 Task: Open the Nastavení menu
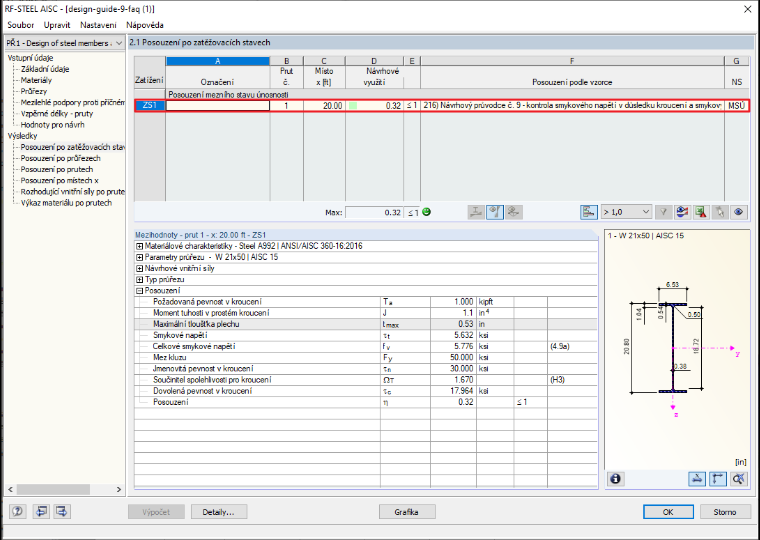98,25
